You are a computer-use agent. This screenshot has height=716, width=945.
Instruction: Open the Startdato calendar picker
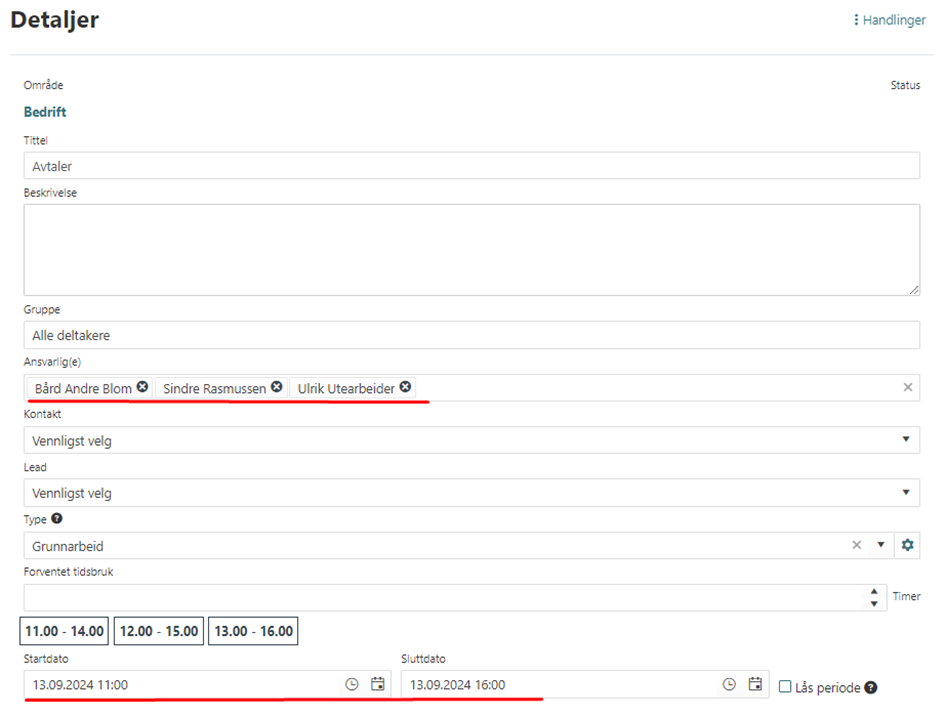pyautogui.click(x=377, y=684)
